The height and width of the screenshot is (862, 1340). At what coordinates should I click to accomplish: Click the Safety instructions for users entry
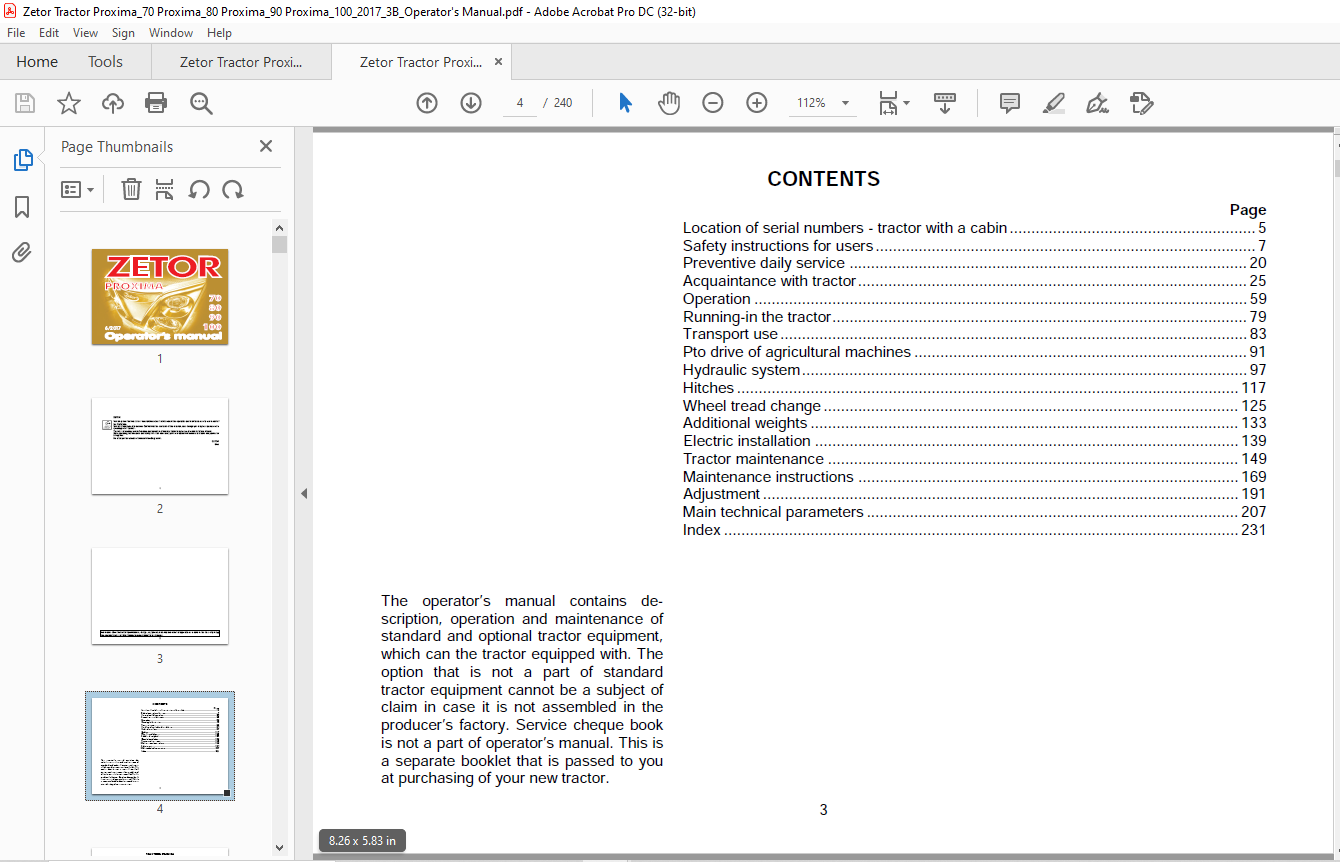click(x=974, y=246)
